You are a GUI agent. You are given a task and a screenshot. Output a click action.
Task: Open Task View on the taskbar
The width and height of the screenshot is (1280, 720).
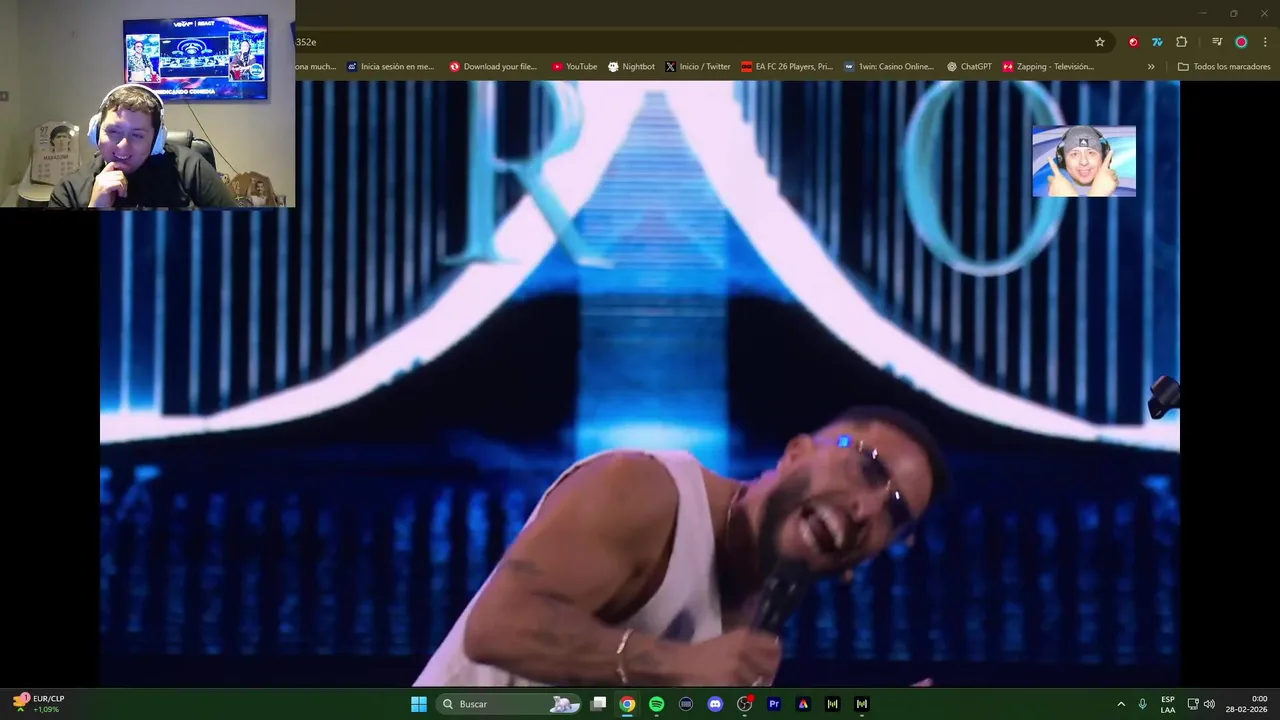coord(598,704)
